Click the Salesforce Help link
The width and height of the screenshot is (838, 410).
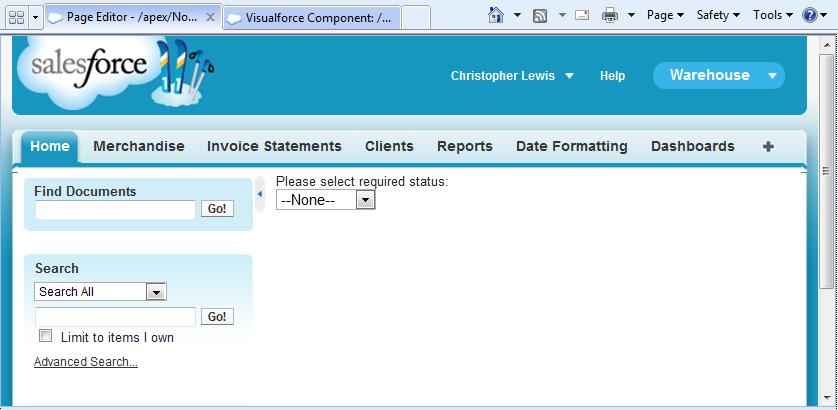[612, 76]
